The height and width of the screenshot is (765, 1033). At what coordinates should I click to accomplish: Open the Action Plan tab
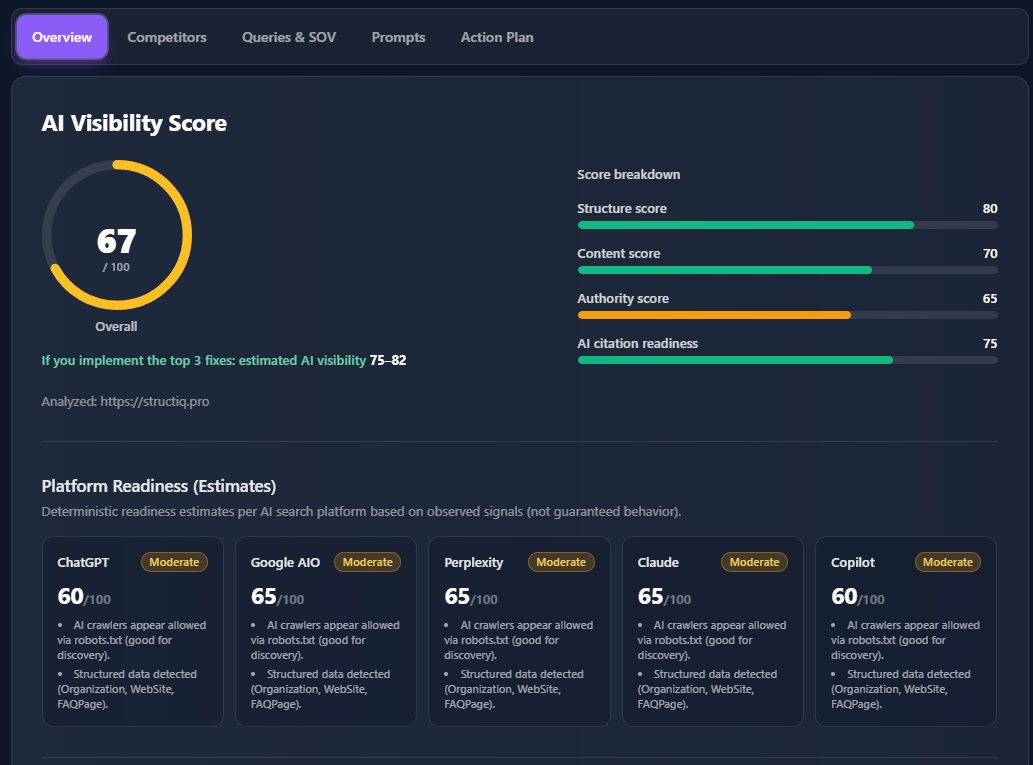point(497,38)
